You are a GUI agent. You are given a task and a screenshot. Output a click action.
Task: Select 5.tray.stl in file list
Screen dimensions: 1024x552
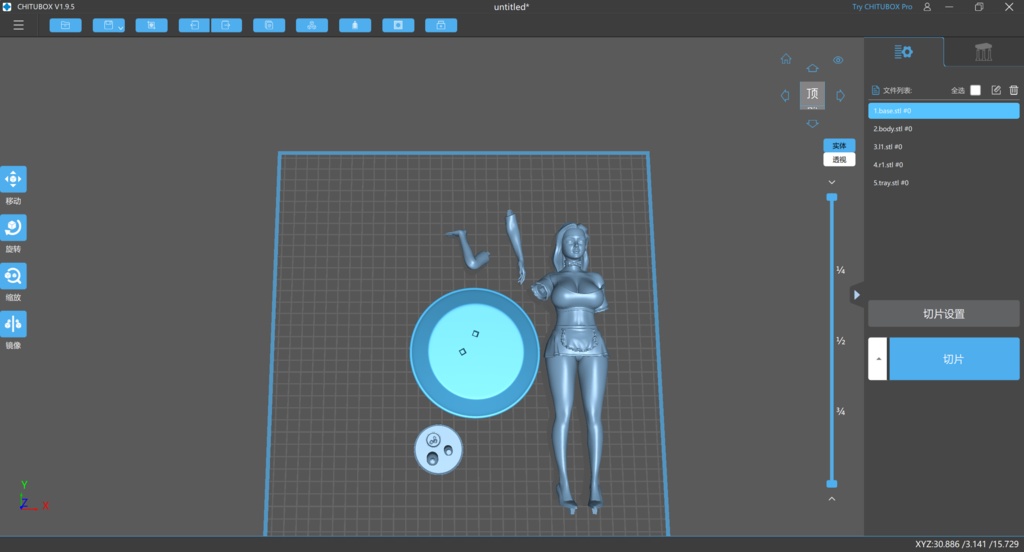point(944,182)
